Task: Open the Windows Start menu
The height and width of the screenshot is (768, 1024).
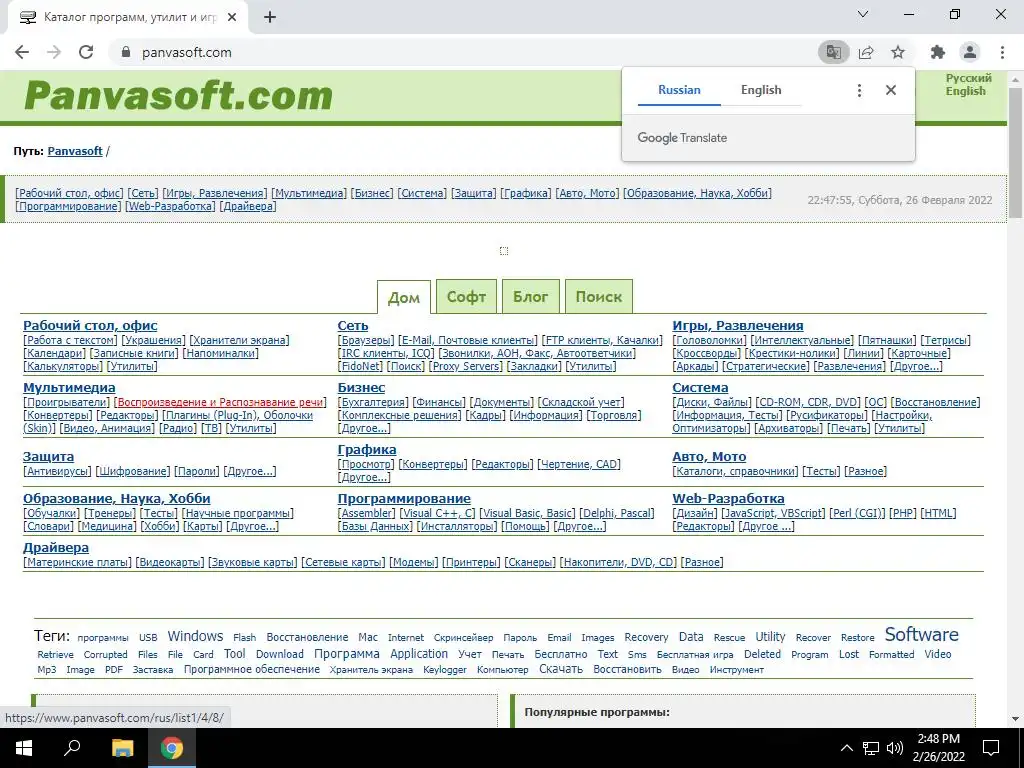Action: point(24,748)
